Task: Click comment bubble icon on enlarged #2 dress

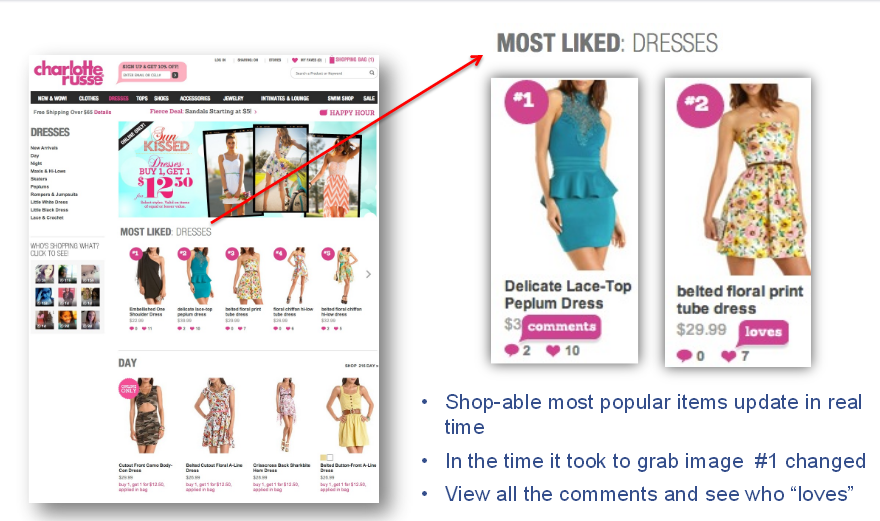Action: pyautogui.click(x=684, y=355)
